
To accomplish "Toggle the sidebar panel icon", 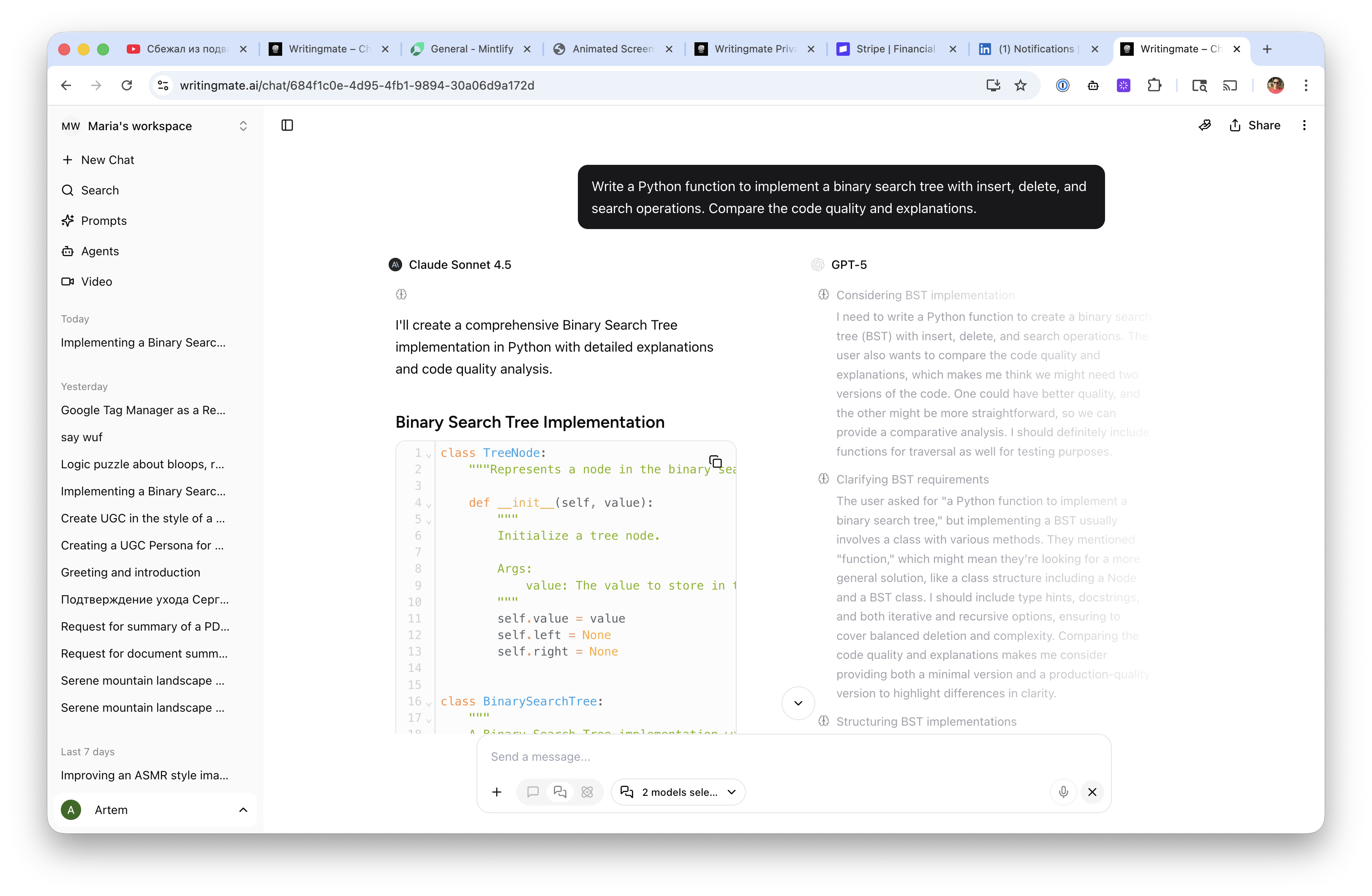I will pos(287,125).
